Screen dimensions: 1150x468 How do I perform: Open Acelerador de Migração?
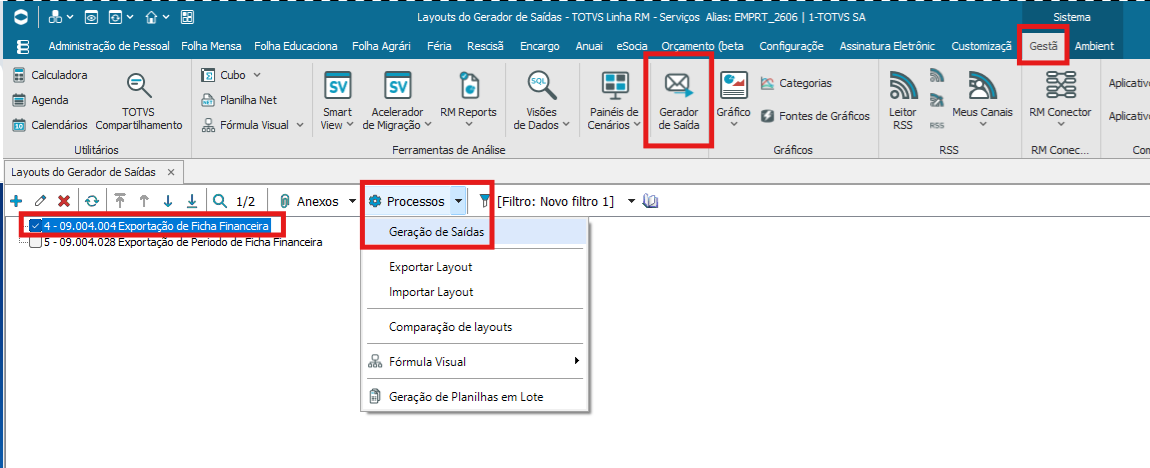pyautogui.click(x=398, y=101)
